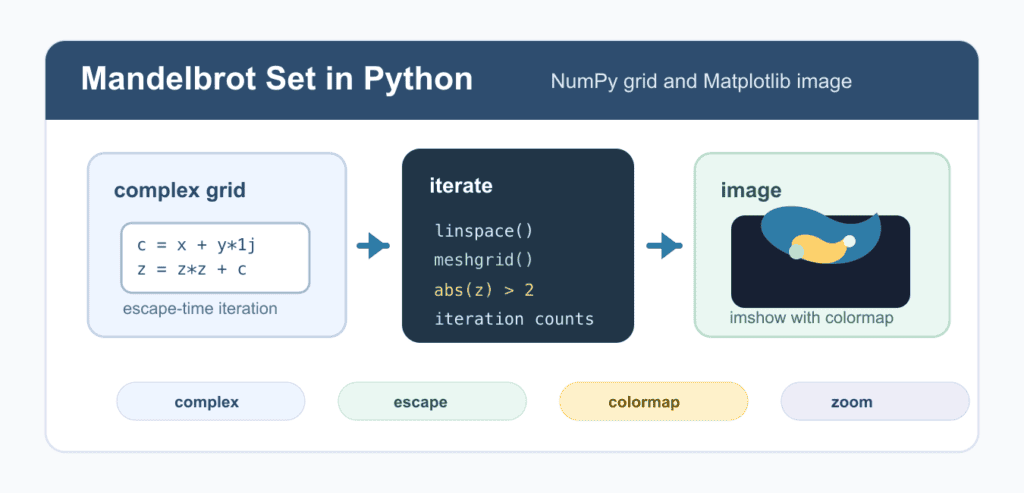Click the Python logo in the image card
The height and width of the screenshot is (493, 1024).
820,236
